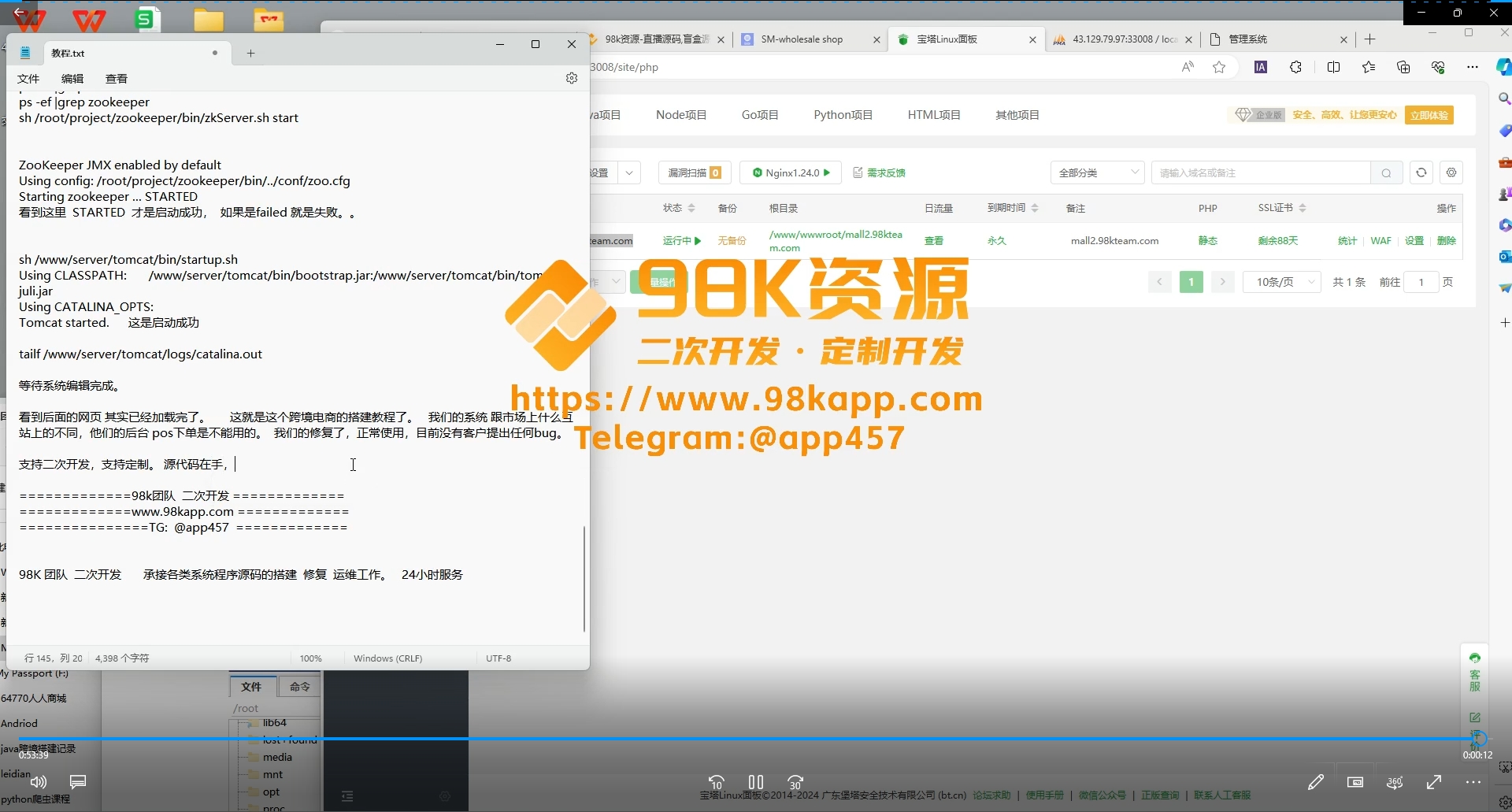Open the 查看 menu in Notepad
This screenshot has width=1512, height=812.
(x=117, y=79)
